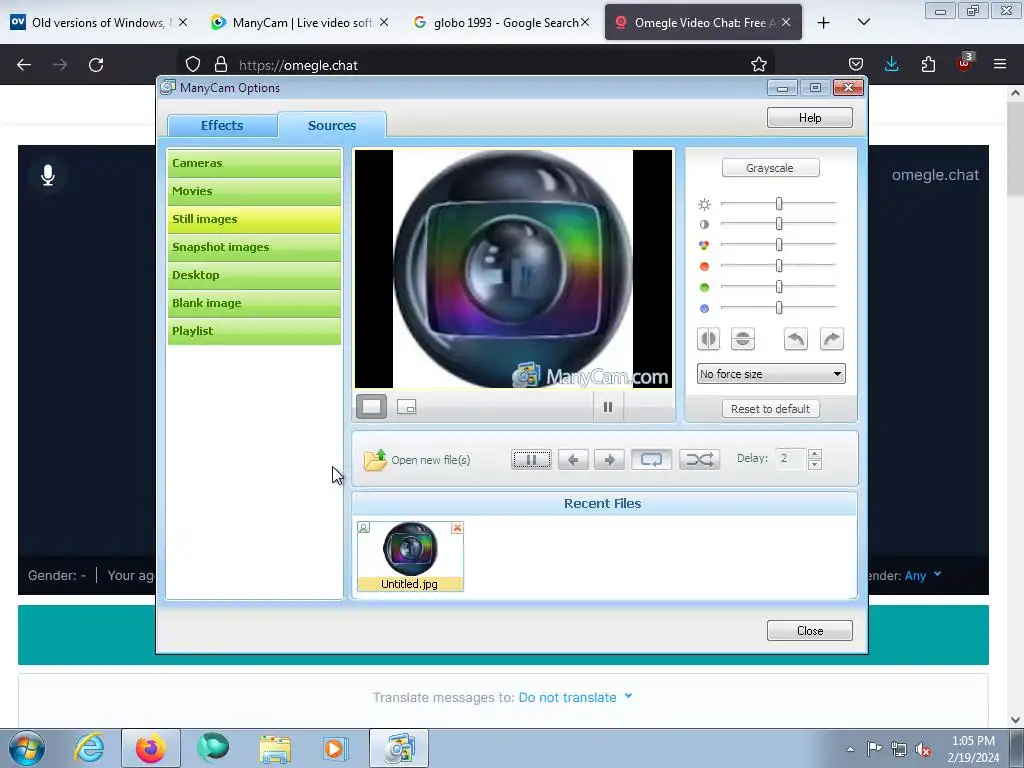Viewport: 1024px width, 768px height.
Task: Click Reset to default button
Action: tap(771, 409)
